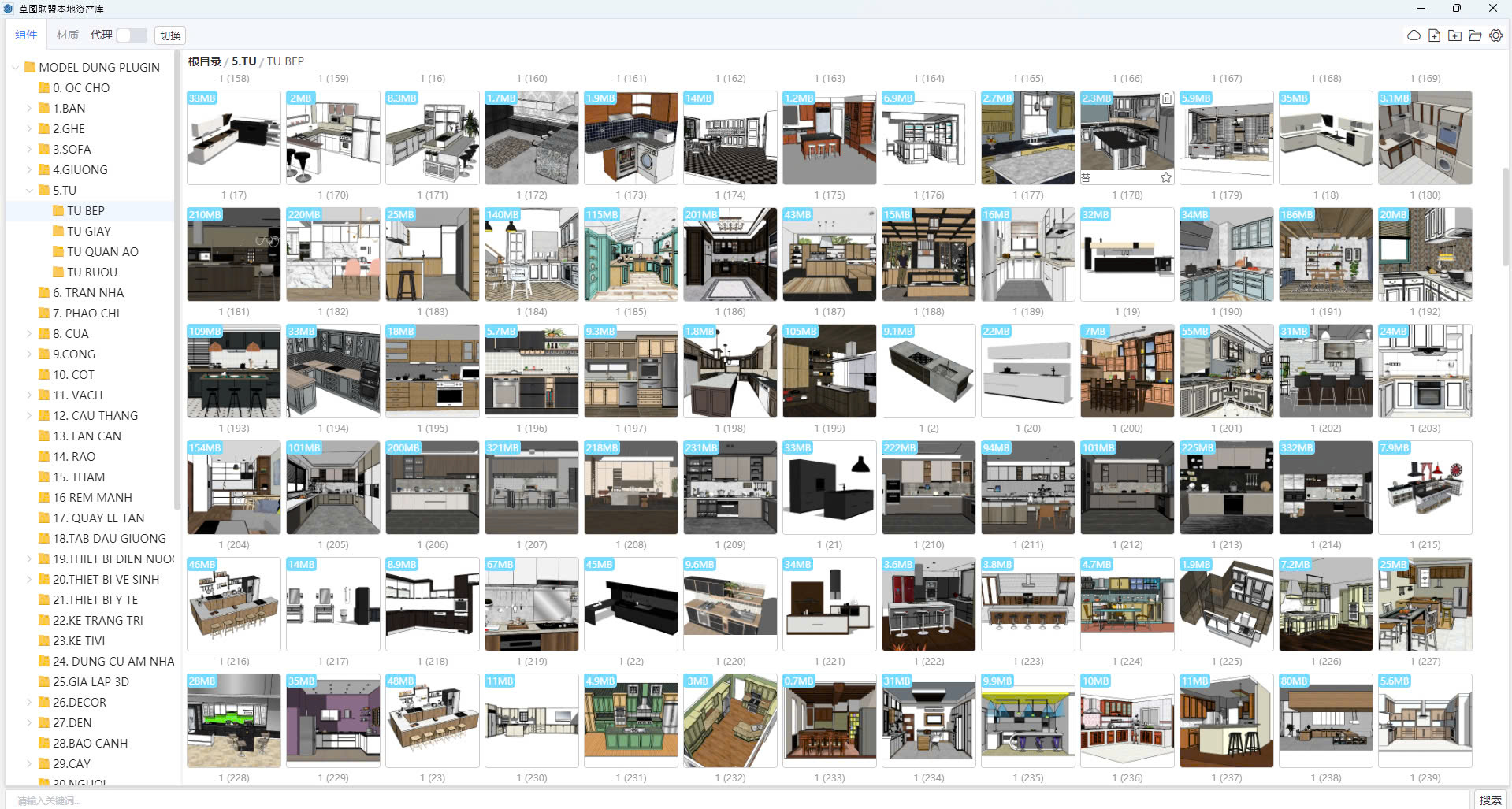Toggle the 代理 proxy switch
This screenshot has height=809, width=1512.
point(132,35)
